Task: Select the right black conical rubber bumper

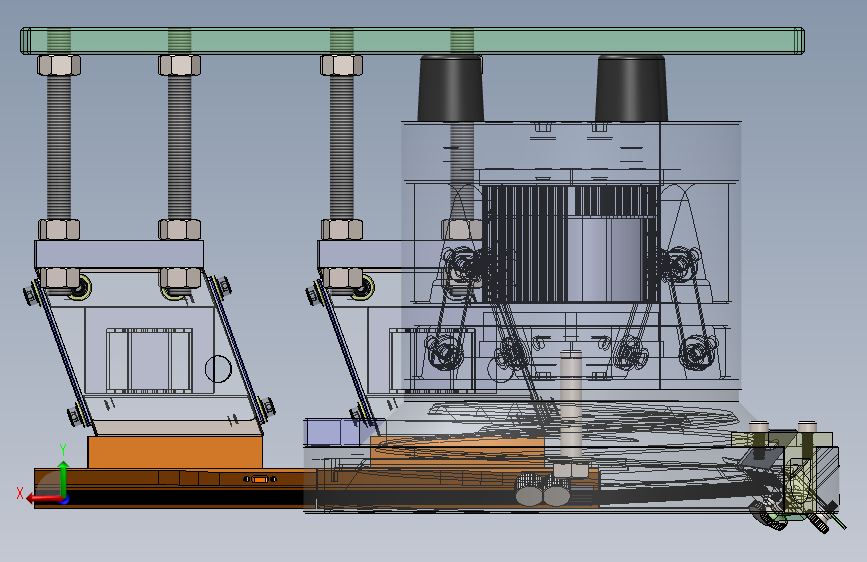Action: [x=631, y=88]
